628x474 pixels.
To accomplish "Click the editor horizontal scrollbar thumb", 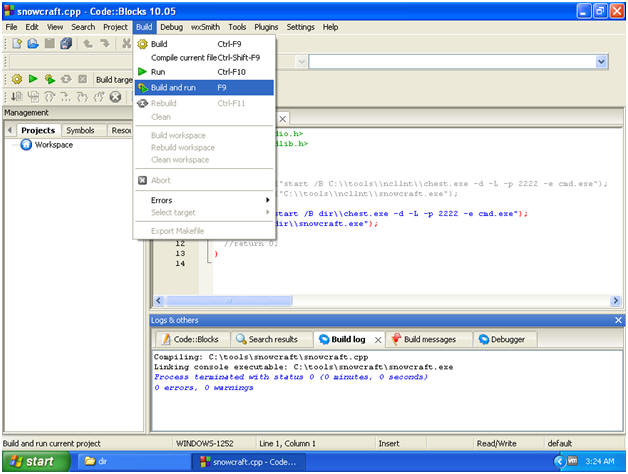I will [x=229, y=301].
